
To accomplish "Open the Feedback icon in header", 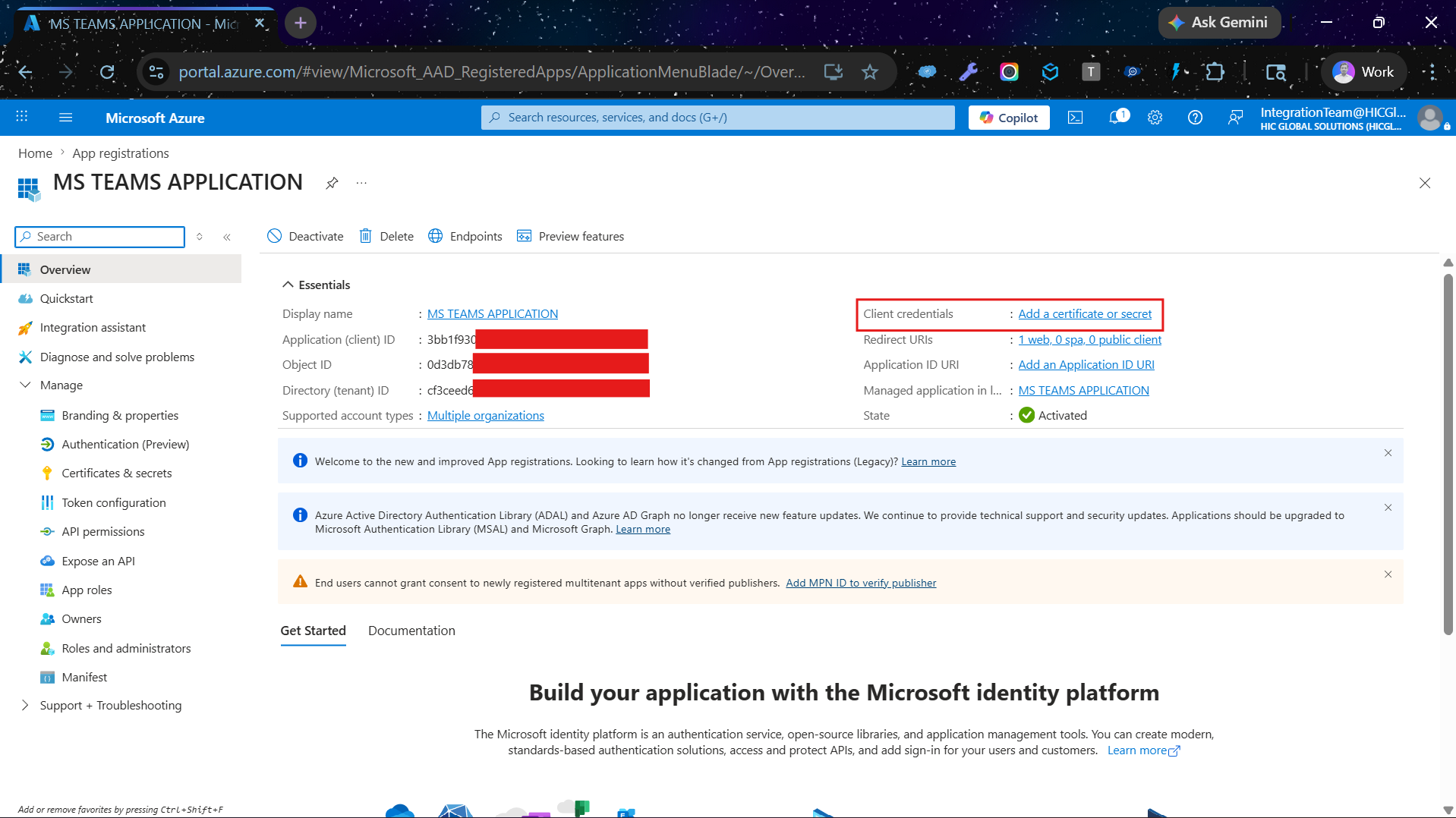I will pos(1235,118).
